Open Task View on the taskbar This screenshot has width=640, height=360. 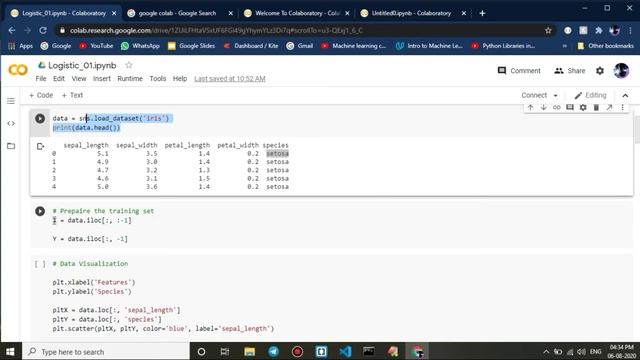[x=224, y=352]
